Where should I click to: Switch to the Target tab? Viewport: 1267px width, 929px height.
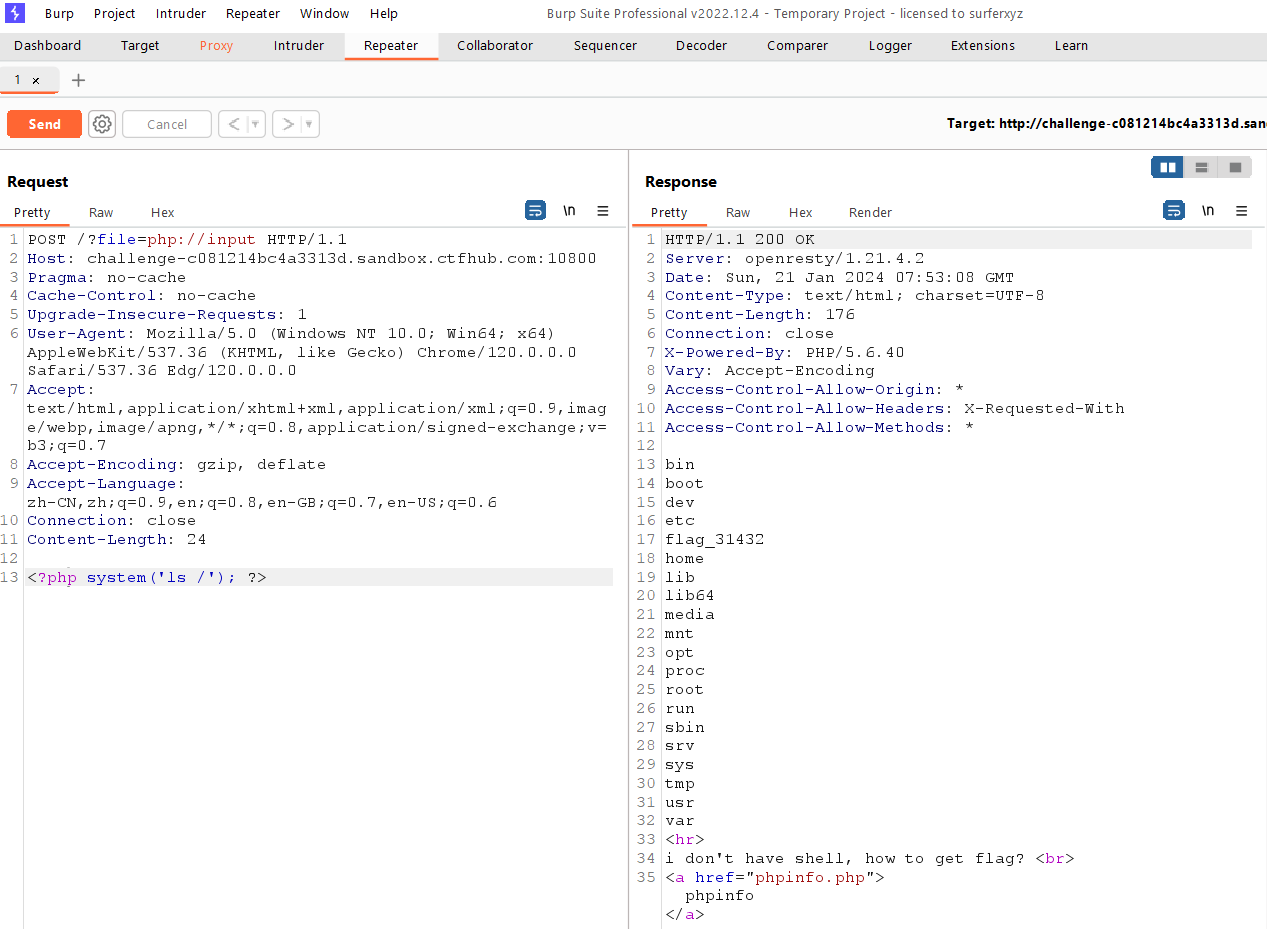click(x=140, y=46)
